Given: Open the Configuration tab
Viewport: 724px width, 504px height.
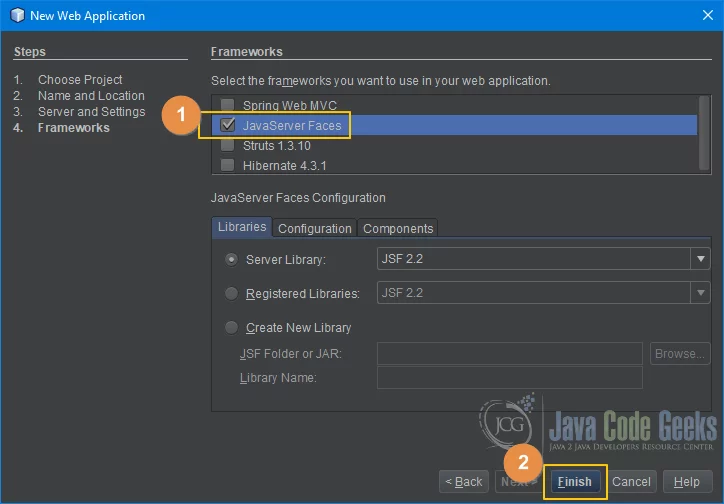Looking at the screenshot, I should pyautogui.click(x=314, y=228).
